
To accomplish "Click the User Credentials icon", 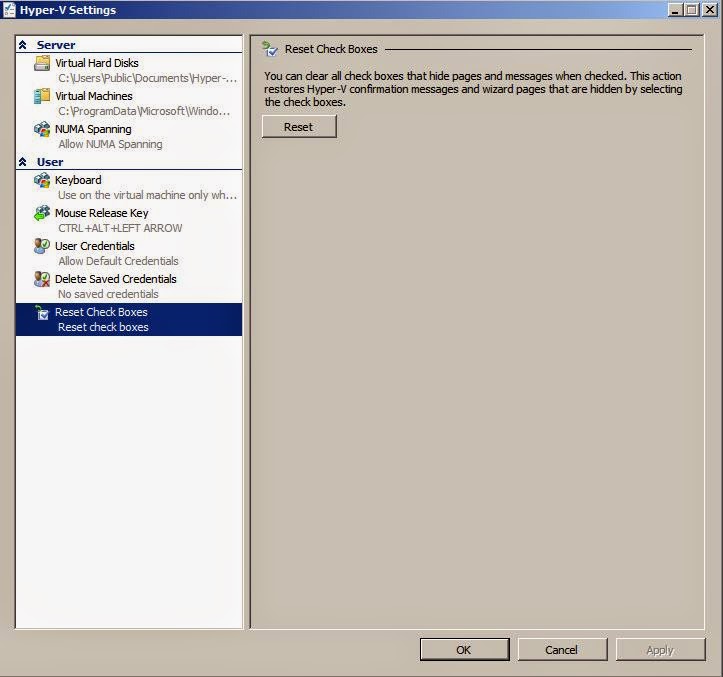I will pos(42,246).
